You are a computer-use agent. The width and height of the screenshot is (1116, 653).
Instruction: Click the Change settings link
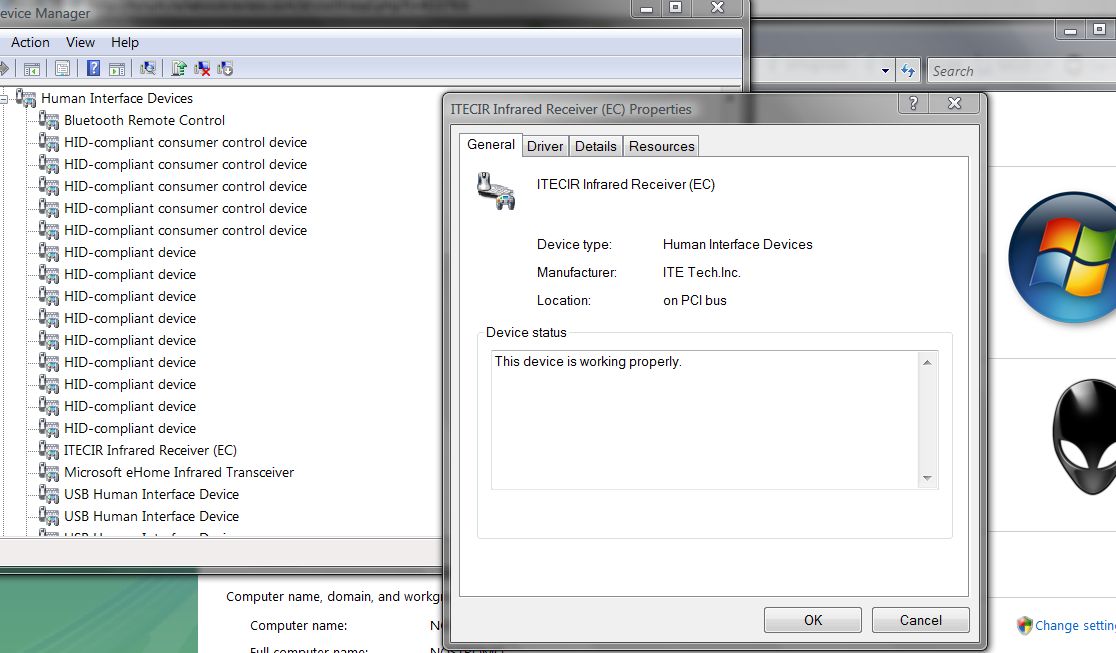pos(1075,625)
